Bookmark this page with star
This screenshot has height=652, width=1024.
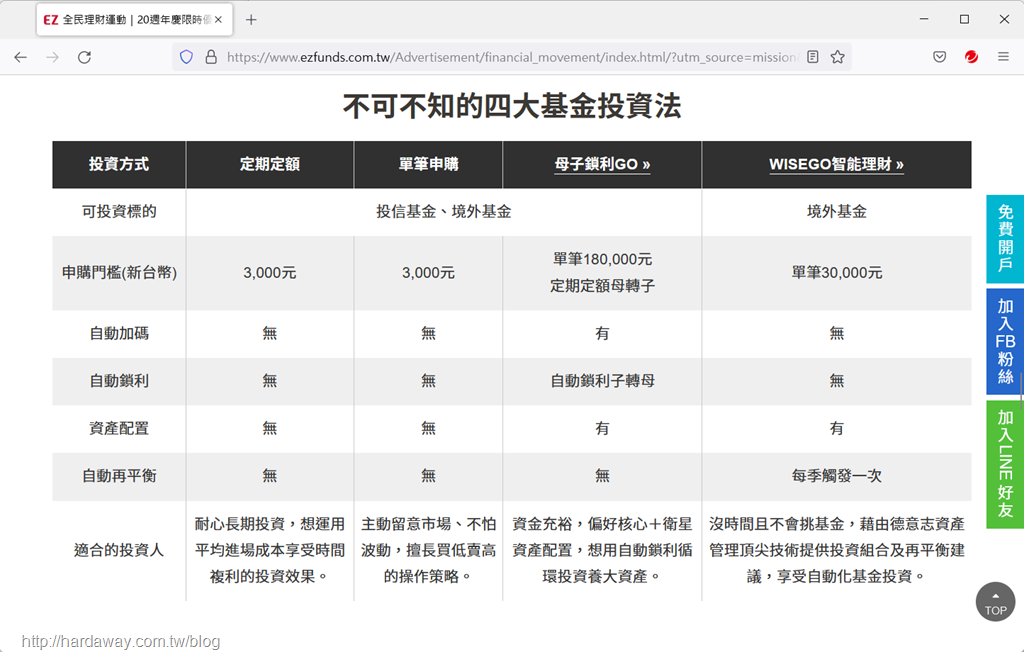838,57
